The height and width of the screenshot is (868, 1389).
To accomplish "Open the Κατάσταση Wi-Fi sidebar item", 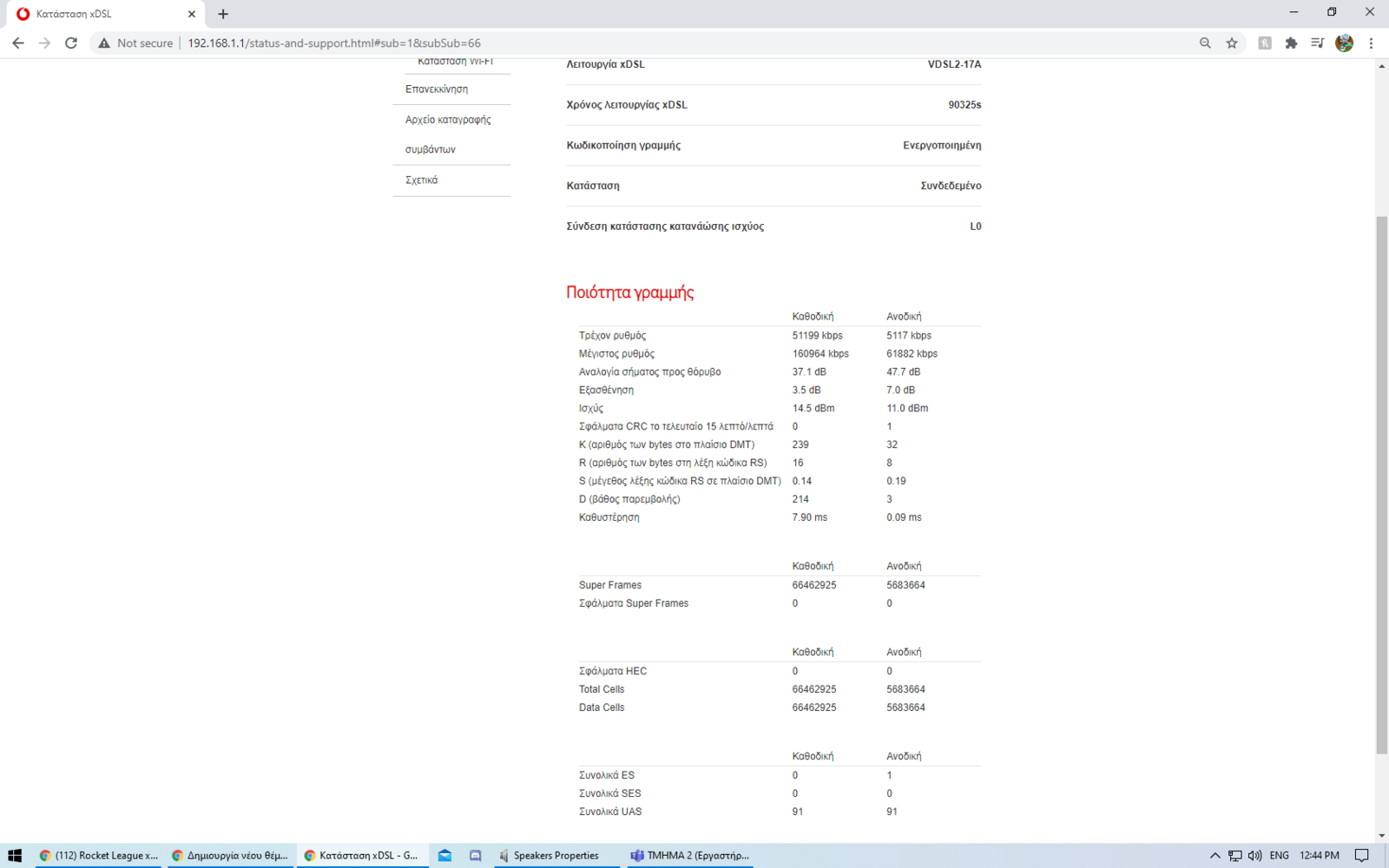I will [x=455, y=62].
